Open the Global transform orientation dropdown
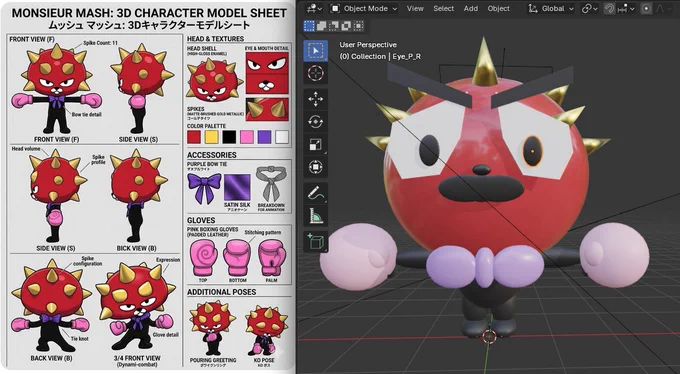The width and height of the screenshot is (680, 374). (x=552, y=8)
